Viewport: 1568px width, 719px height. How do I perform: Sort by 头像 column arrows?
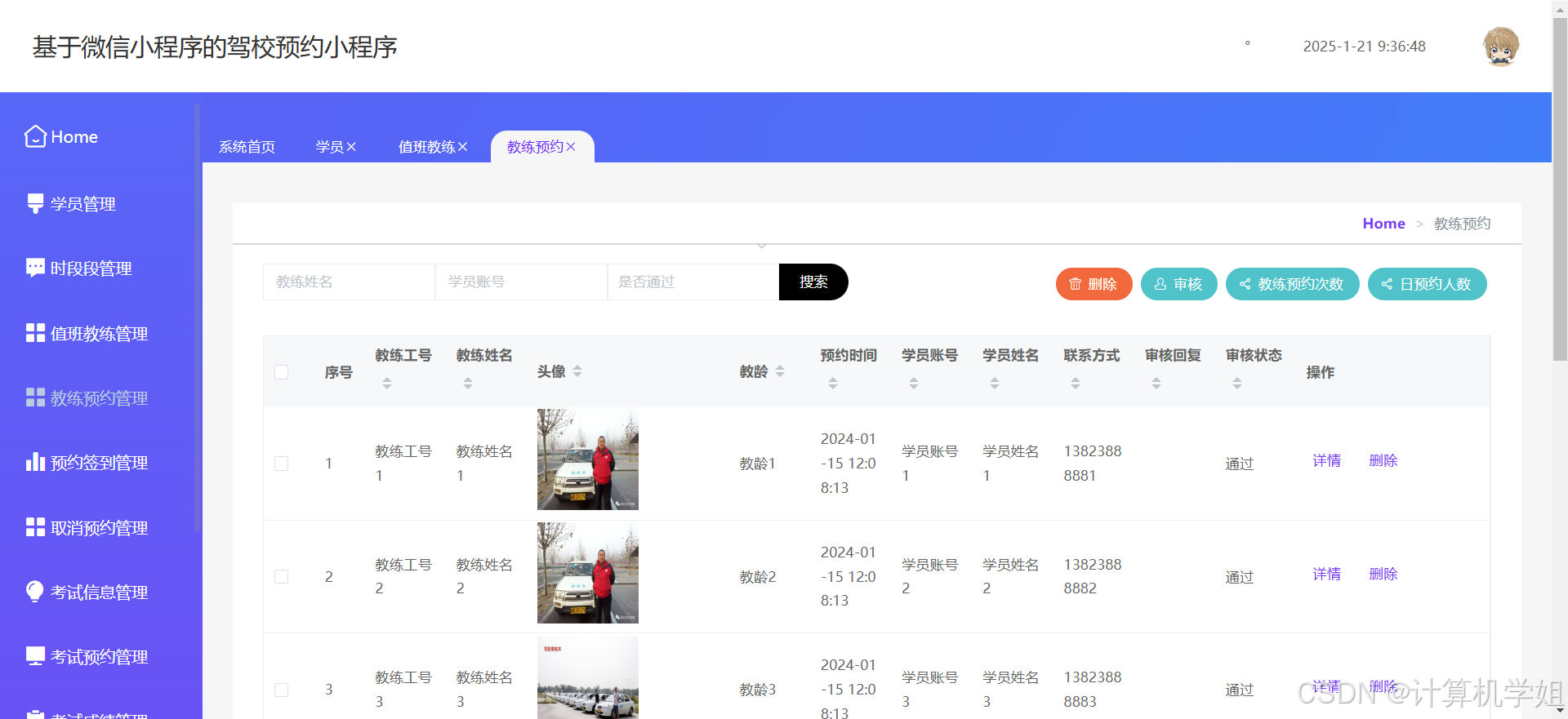tap(577, 371)
